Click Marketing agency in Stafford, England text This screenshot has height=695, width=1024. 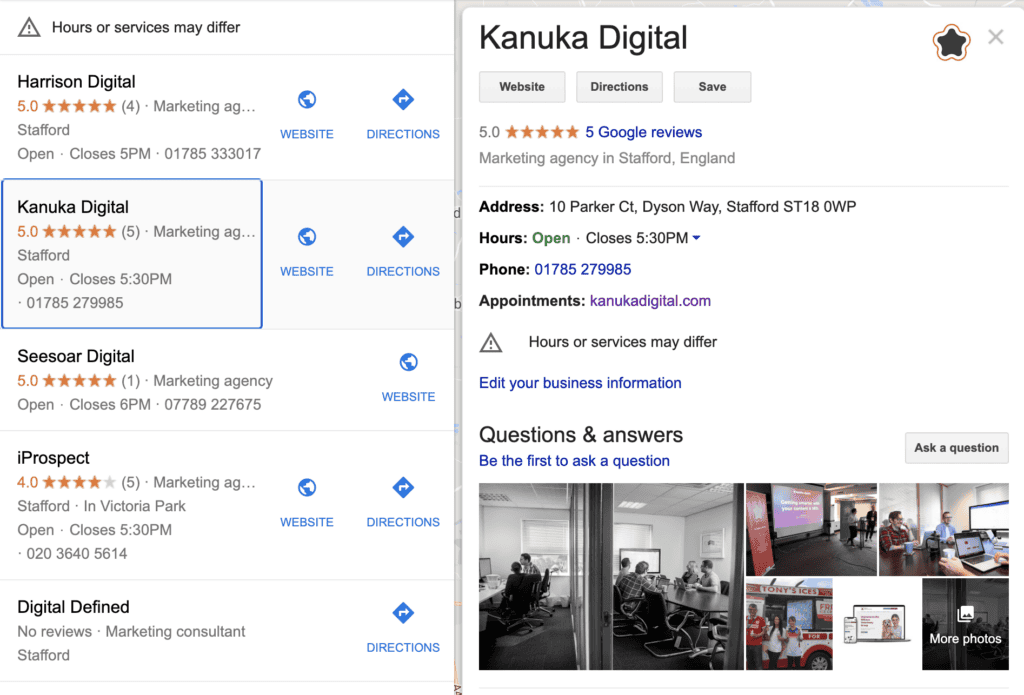(x=607, y=158)
